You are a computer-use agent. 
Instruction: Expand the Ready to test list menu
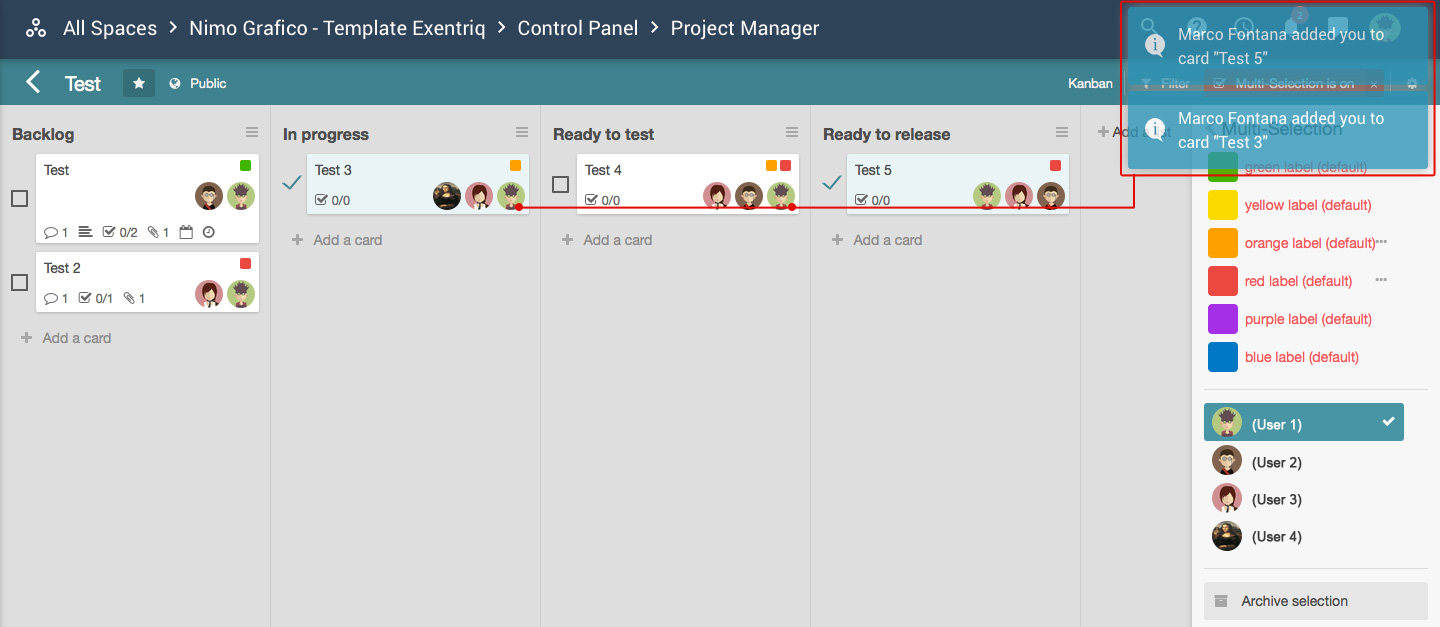[x=792, y=133]
